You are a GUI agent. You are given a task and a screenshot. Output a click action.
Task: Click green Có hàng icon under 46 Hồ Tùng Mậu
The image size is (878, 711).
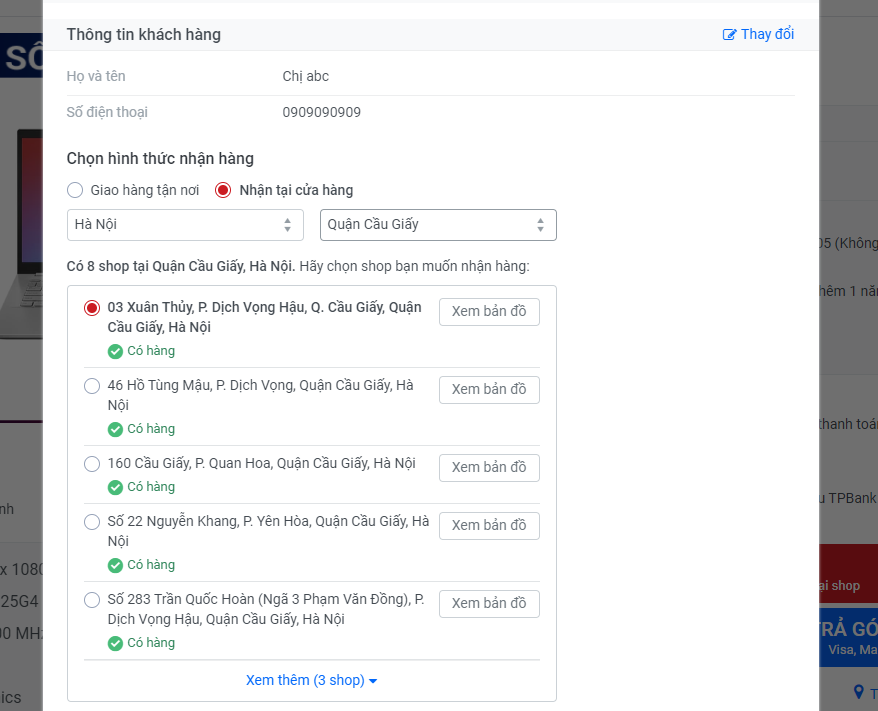116,429
